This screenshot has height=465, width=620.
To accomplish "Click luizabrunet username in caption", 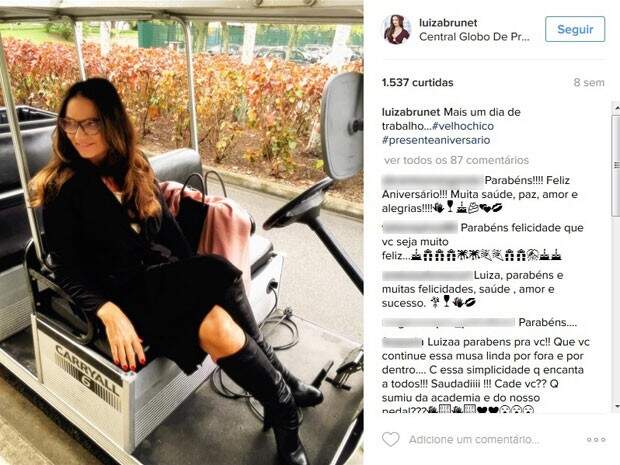I will click(x=411, y=112).
